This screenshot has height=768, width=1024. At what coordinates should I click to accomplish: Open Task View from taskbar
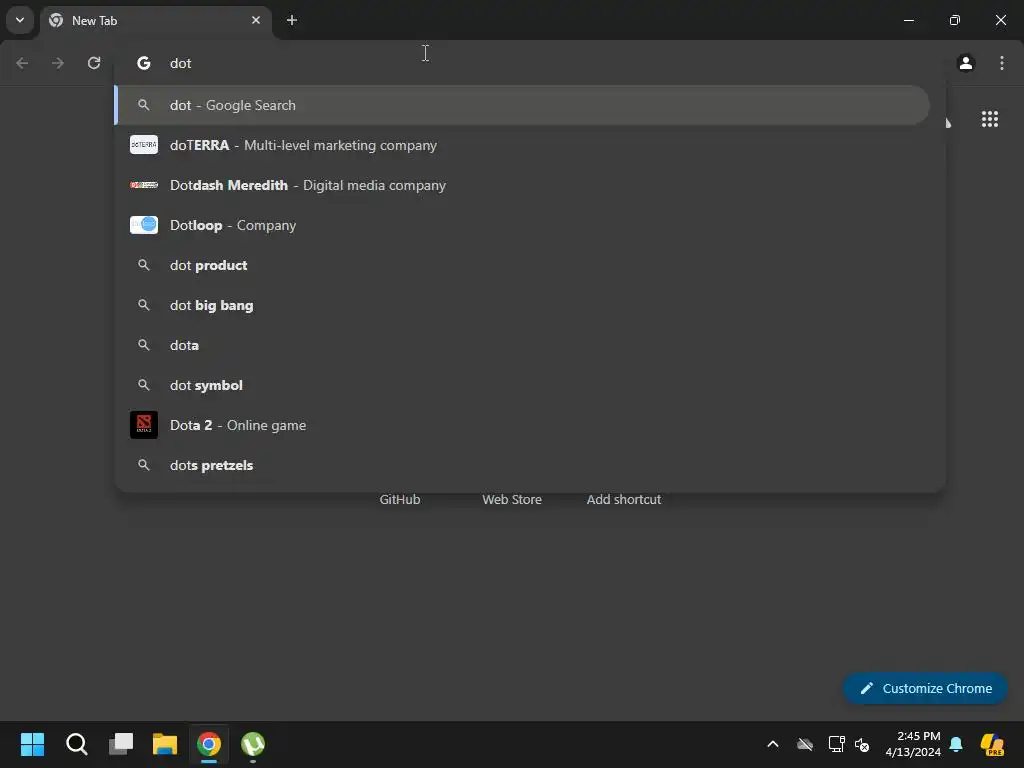pyautogui.click(x=121, y=744)
